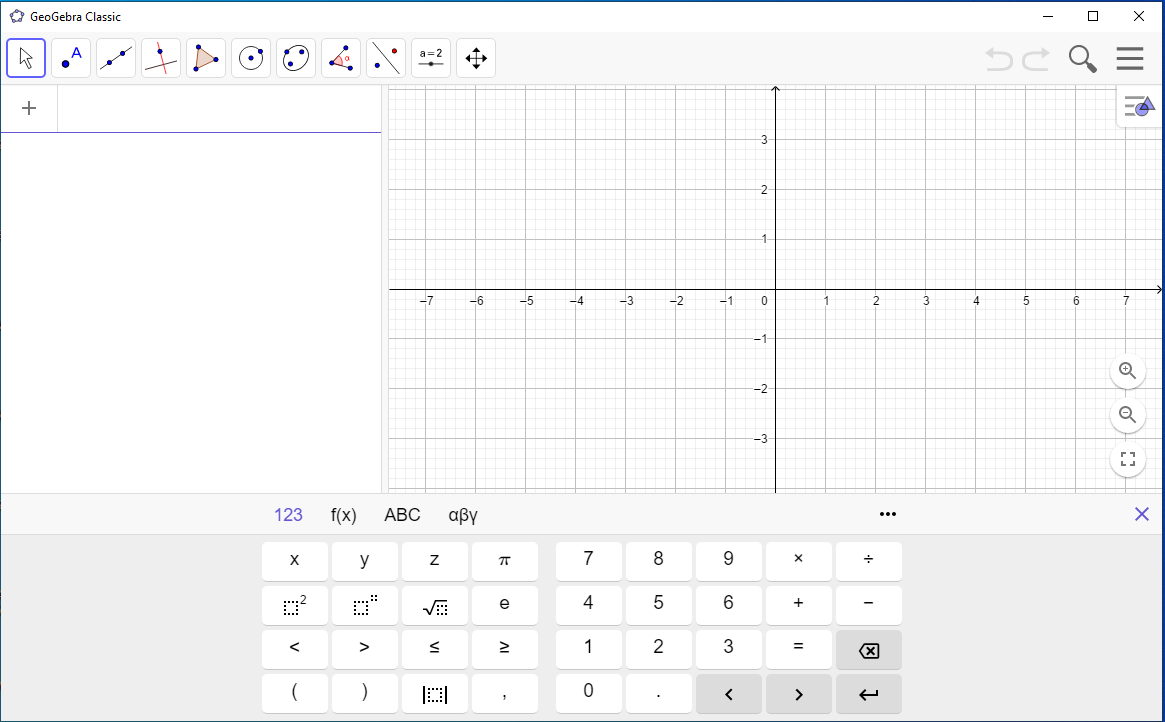Open the search magnifier
This screenshot has width=1165, height=722.
click(x=1083, y=59)
